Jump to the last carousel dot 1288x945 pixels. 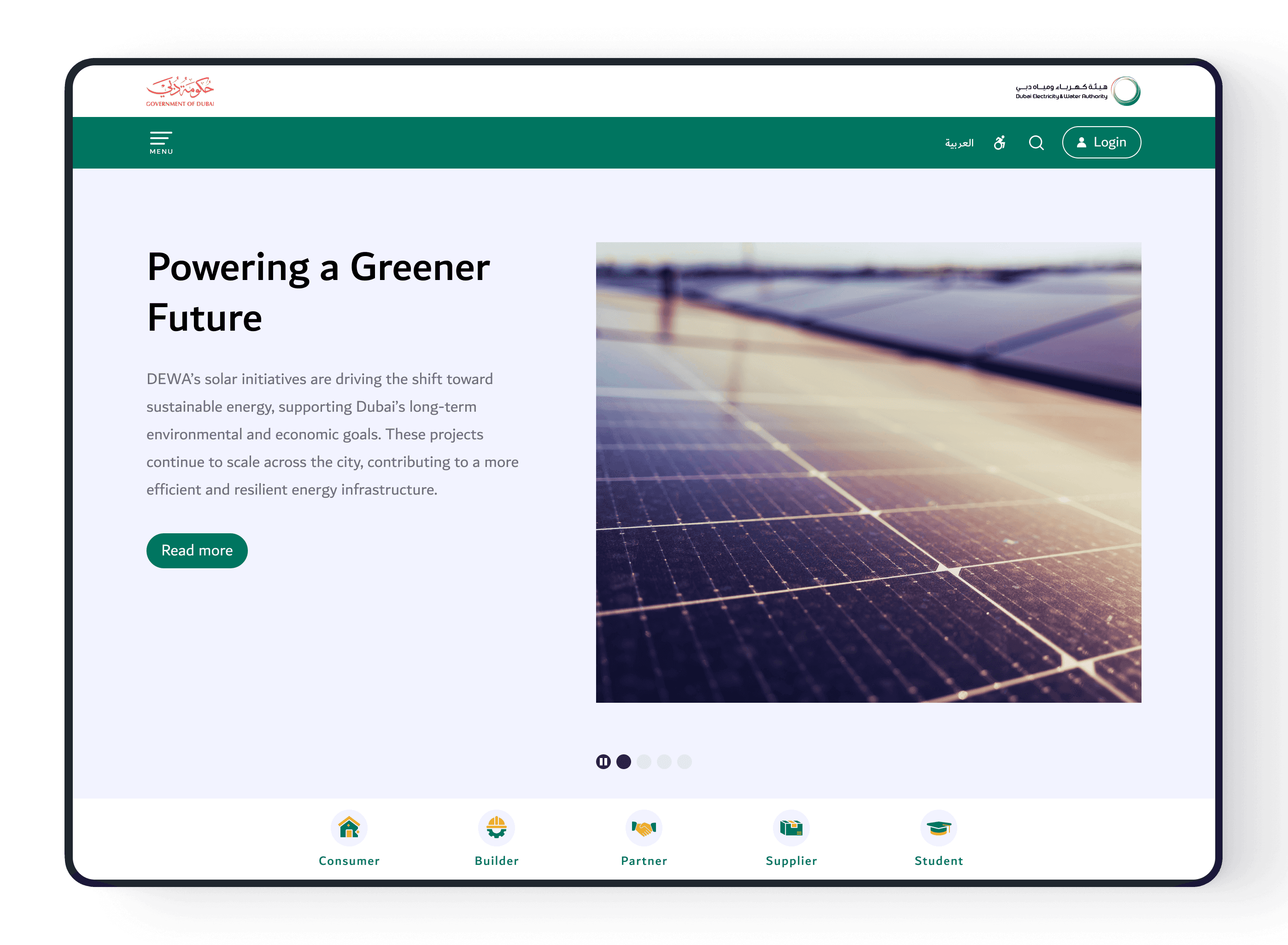[x=685, y=761]
